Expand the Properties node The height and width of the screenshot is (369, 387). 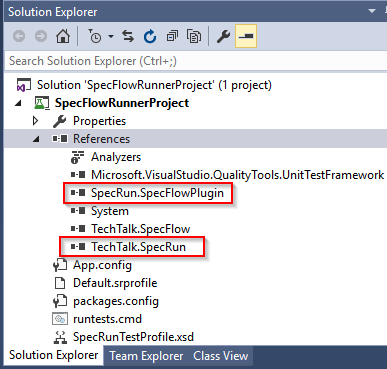tap(35, 121)
